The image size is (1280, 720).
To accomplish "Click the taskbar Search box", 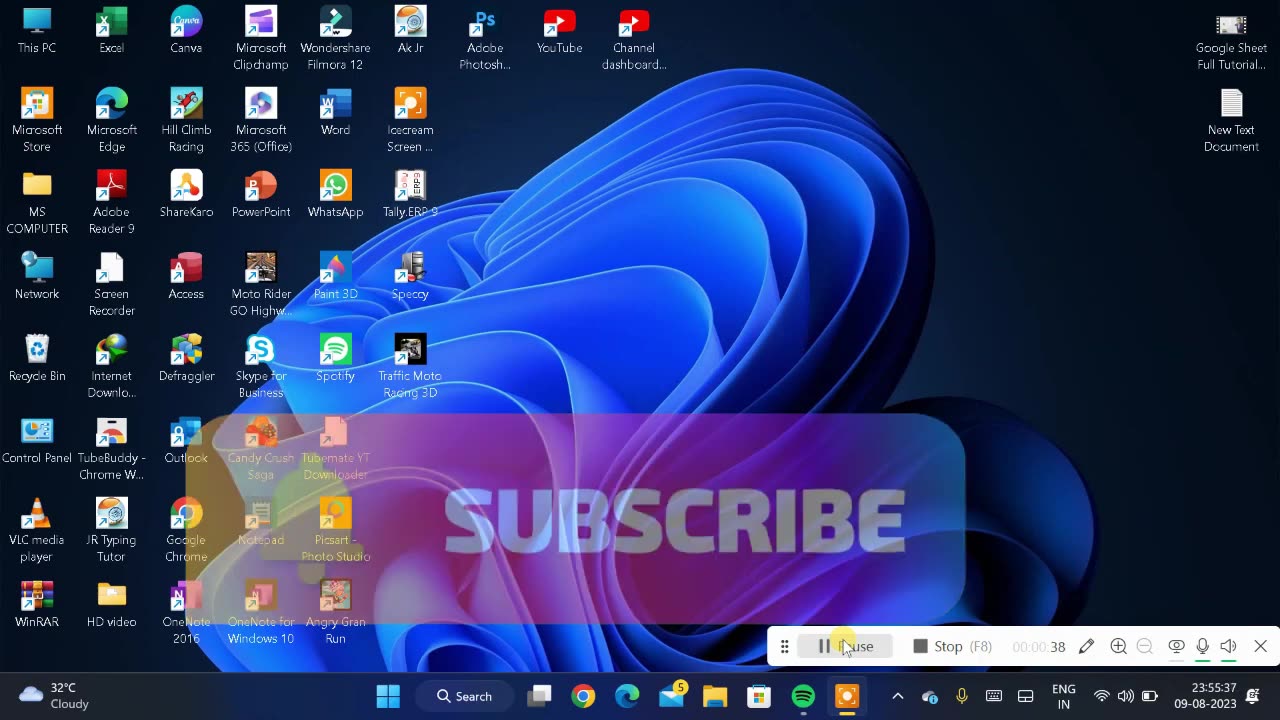I will coord(464,696).
